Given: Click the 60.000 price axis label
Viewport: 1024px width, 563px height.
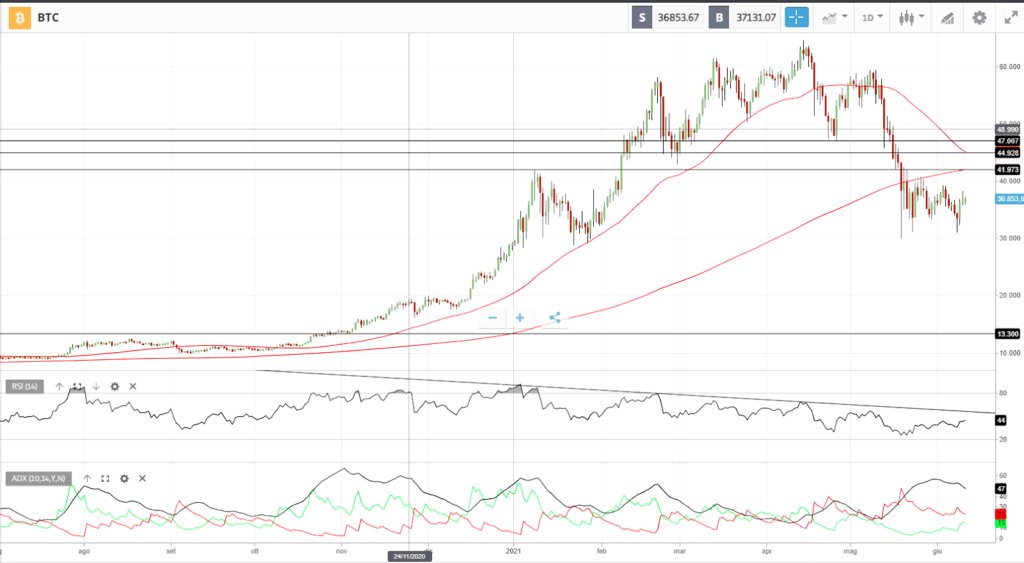Looking at the screenshot, I should (x=1009, y=67).
